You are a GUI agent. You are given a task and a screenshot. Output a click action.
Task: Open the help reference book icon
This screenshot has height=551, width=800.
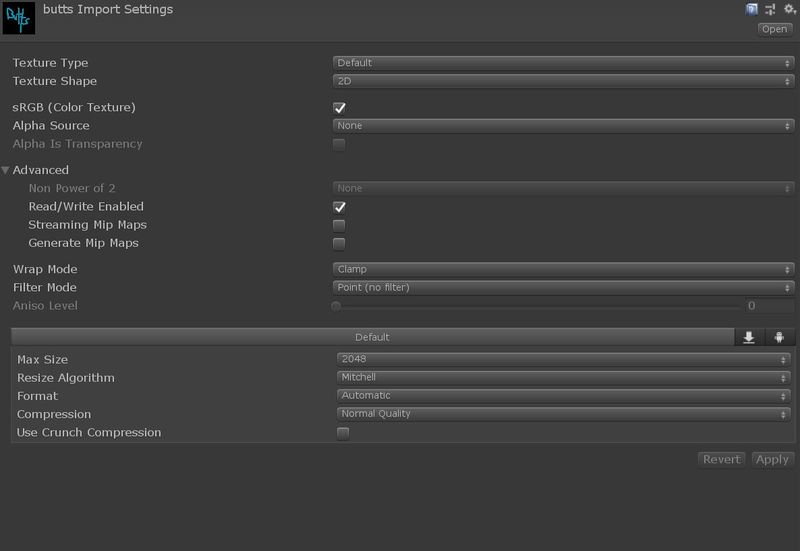tap(752, 9)
